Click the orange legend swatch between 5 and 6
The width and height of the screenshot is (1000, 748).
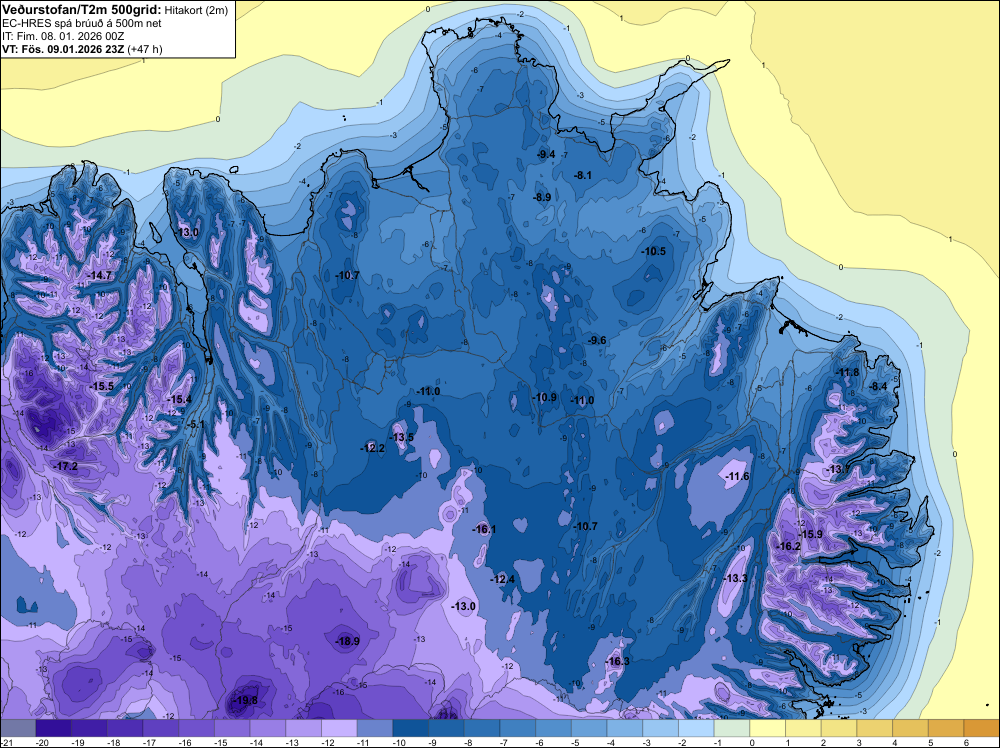click(946, 728)
